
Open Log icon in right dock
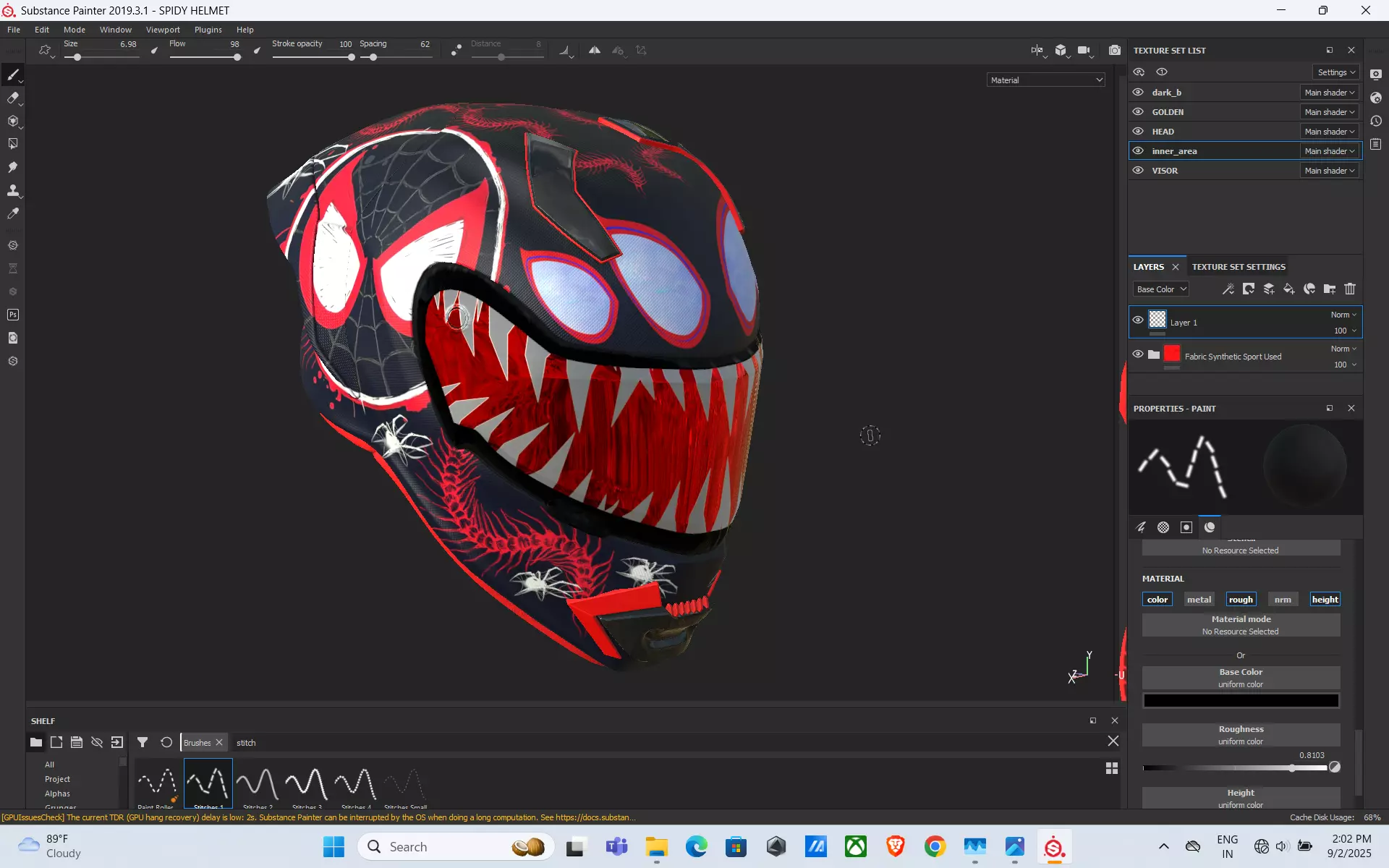tap(1376, 144)
